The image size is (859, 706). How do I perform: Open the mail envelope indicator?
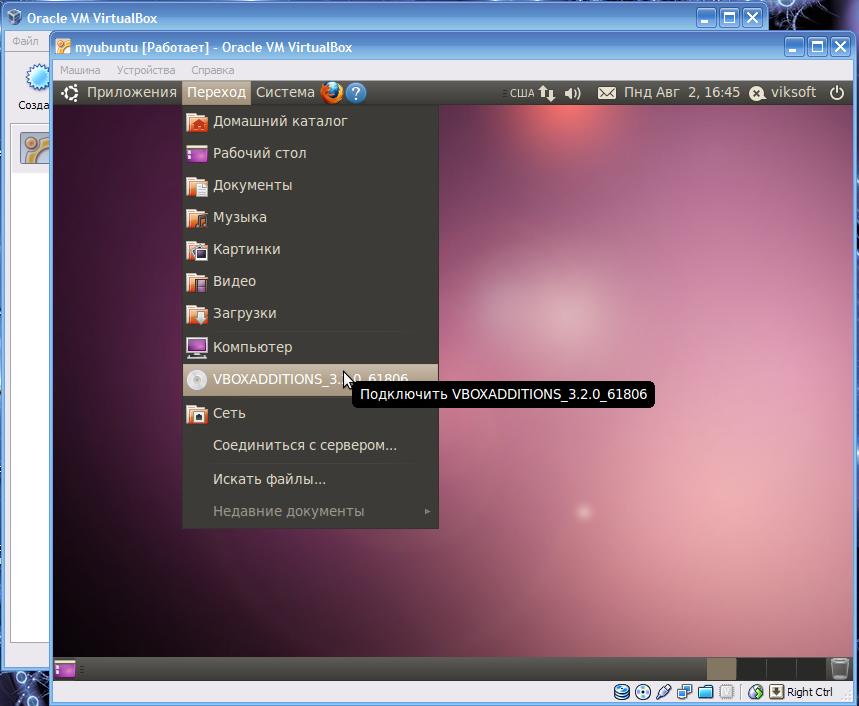(x=606, y=93)
